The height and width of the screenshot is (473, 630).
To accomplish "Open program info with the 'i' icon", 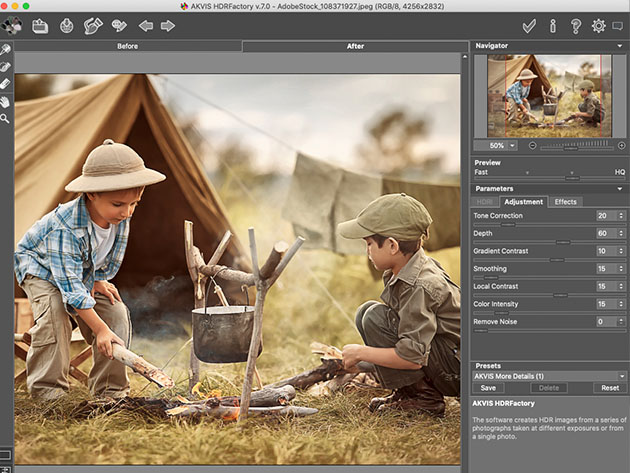I will tap(552, 25).
